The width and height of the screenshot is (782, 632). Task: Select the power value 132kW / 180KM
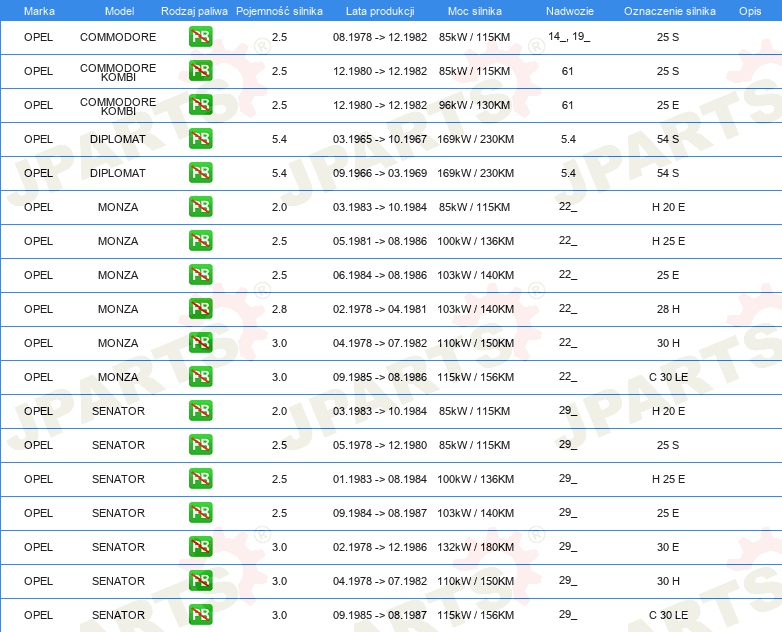tap(475, 547)
